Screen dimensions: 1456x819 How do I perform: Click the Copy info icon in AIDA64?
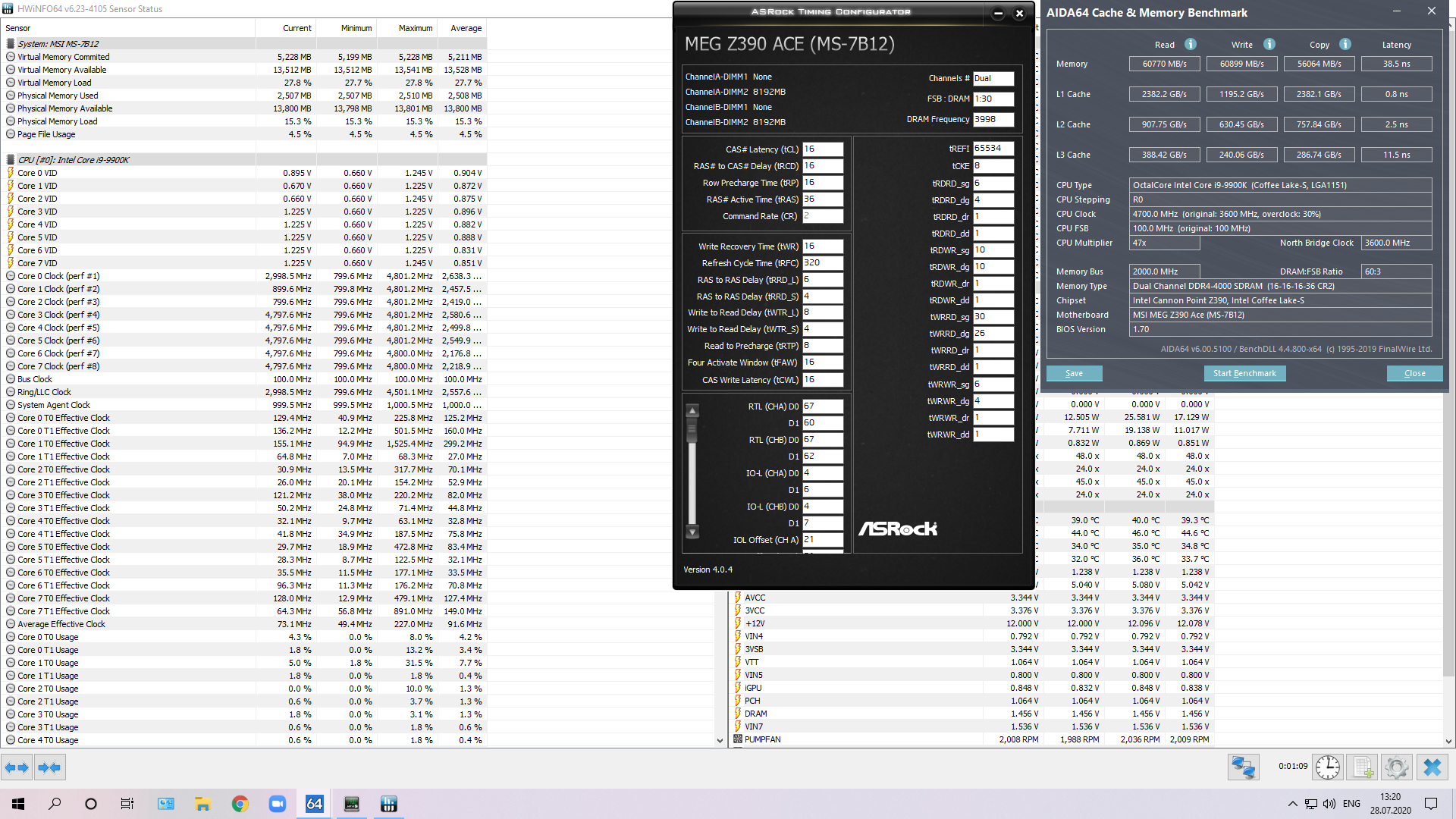[x=1345, y=44]
